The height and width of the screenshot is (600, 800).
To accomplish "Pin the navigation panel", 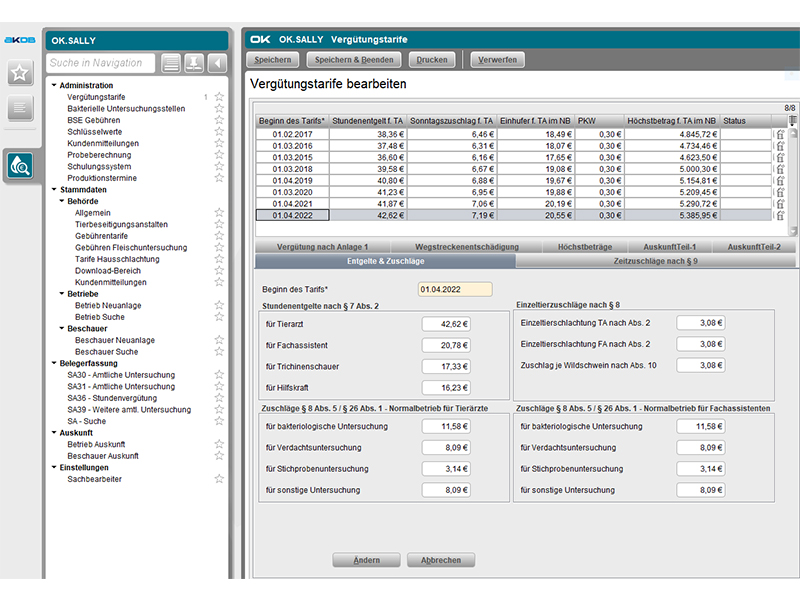I will pos(194,63).
